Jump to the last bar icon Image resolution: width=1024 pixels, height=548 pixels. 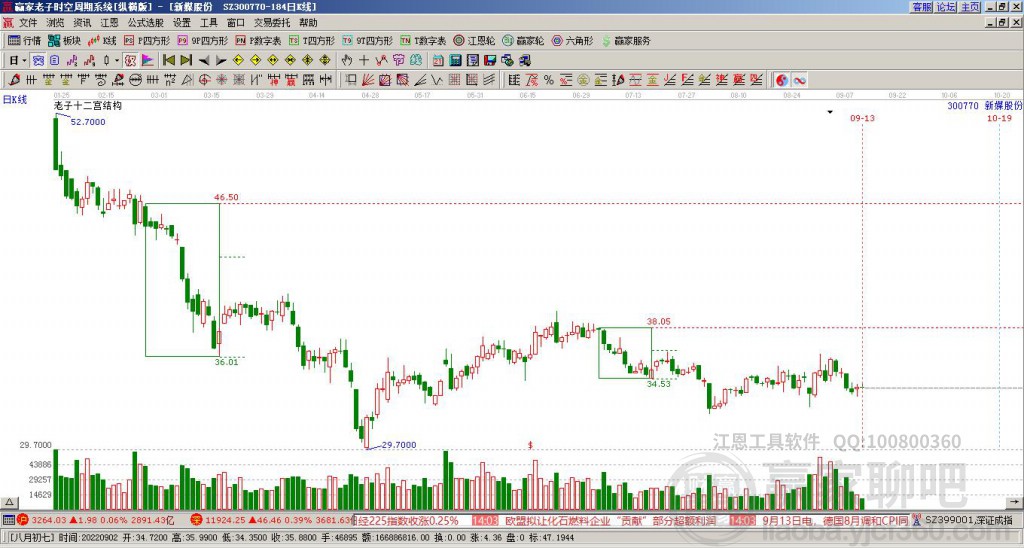pyautogui.click(x=186, y=61)
